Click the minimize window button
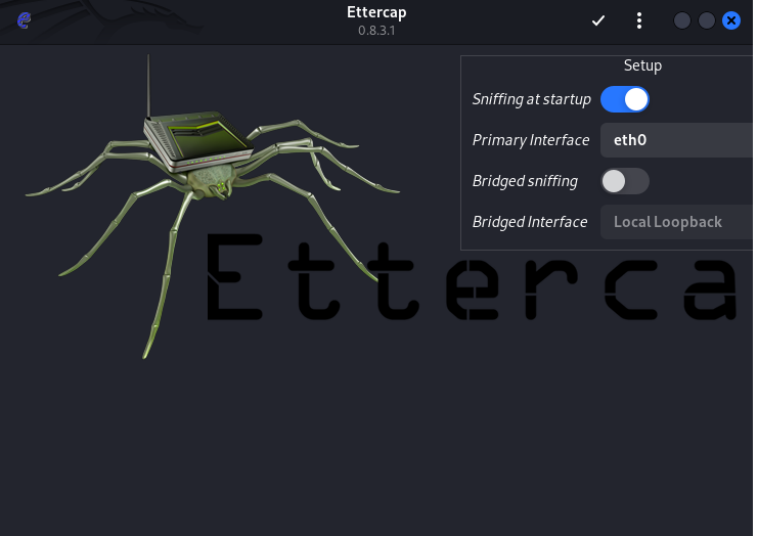The height and width of the screenshot is (536, 758). (x=682, y=21)
